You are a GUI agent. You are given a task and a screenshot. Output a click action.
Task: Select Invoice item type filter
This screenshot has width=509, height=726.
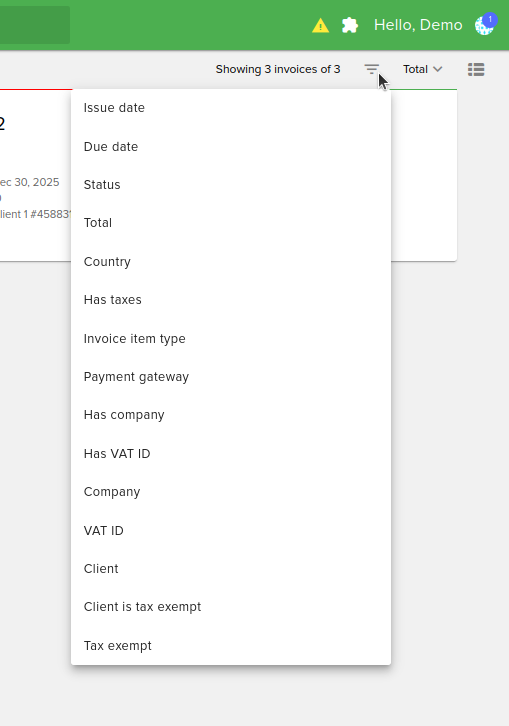(231, 338)
